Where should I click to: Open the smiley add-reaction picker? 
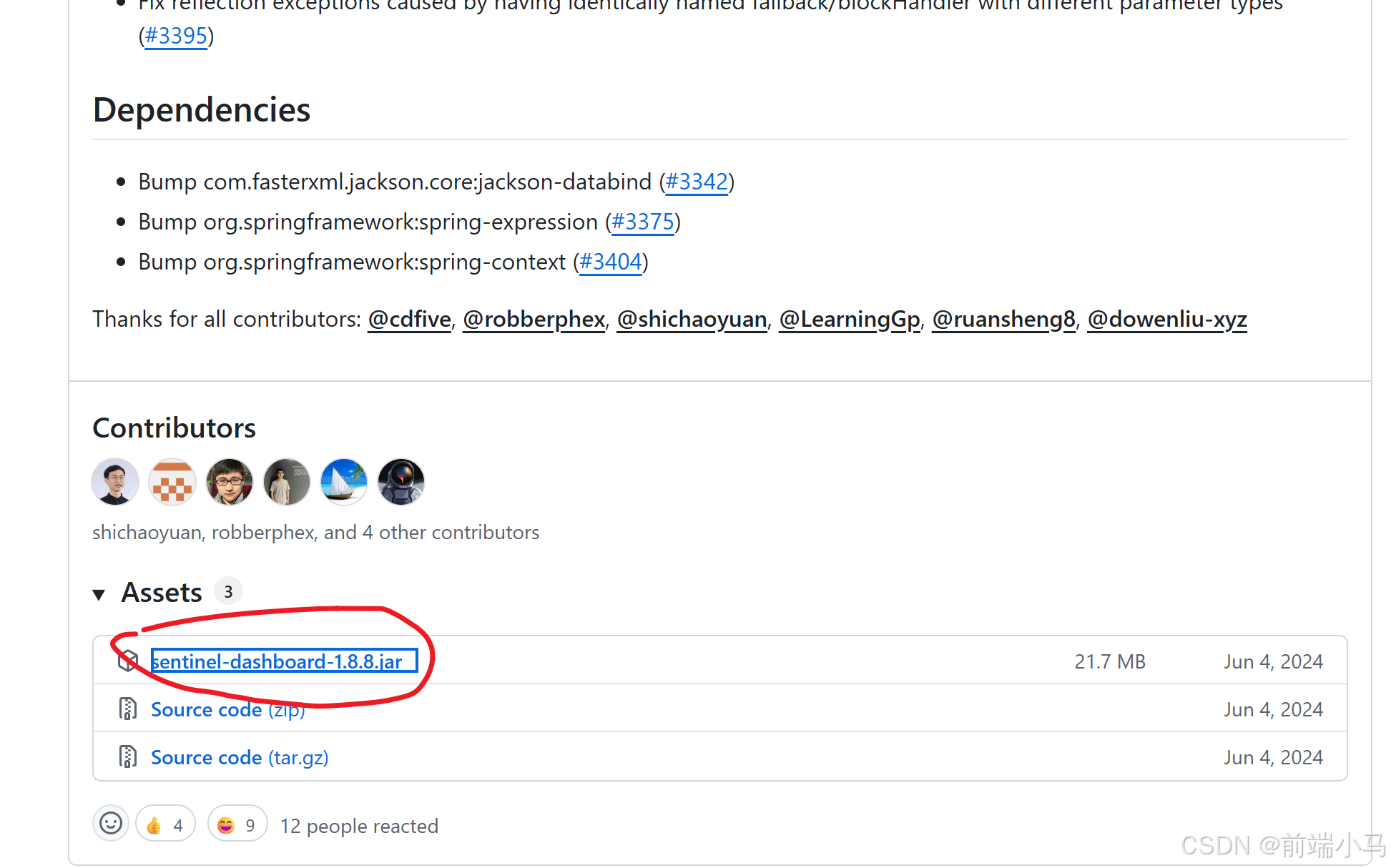111,824
